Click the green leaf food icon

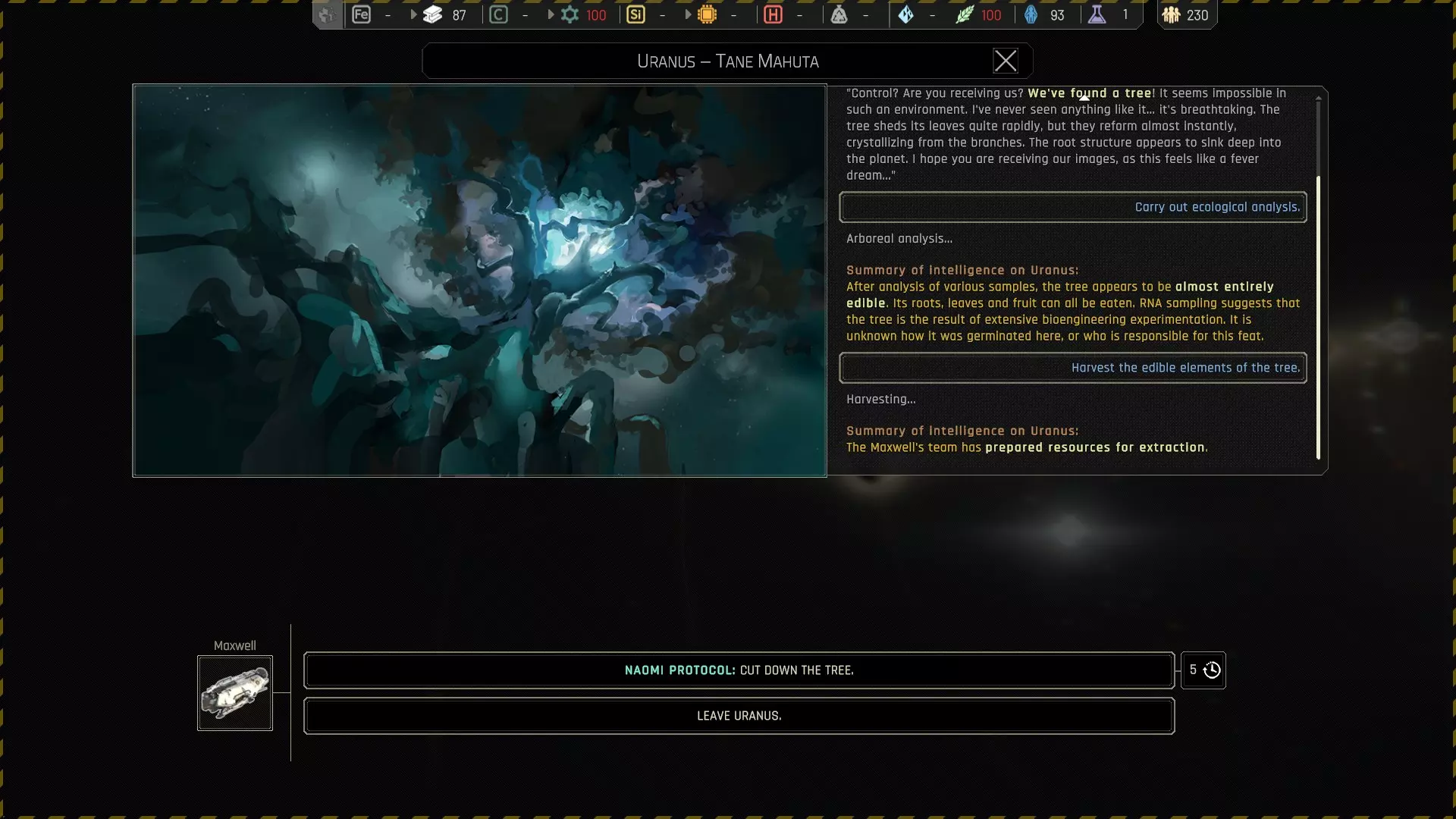click(x=964, y=14)
